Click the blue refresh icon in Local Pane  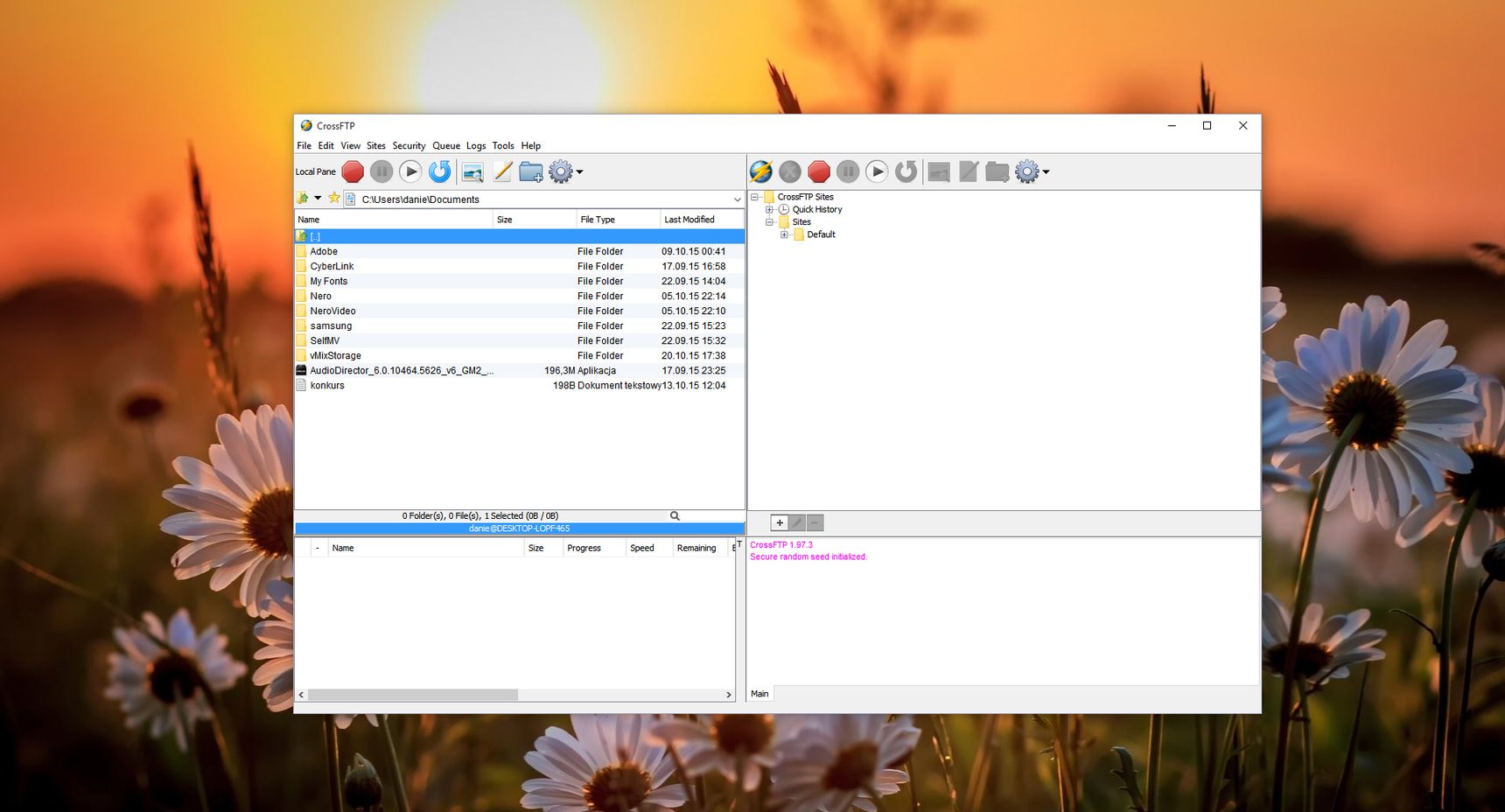tap(439, 171)
